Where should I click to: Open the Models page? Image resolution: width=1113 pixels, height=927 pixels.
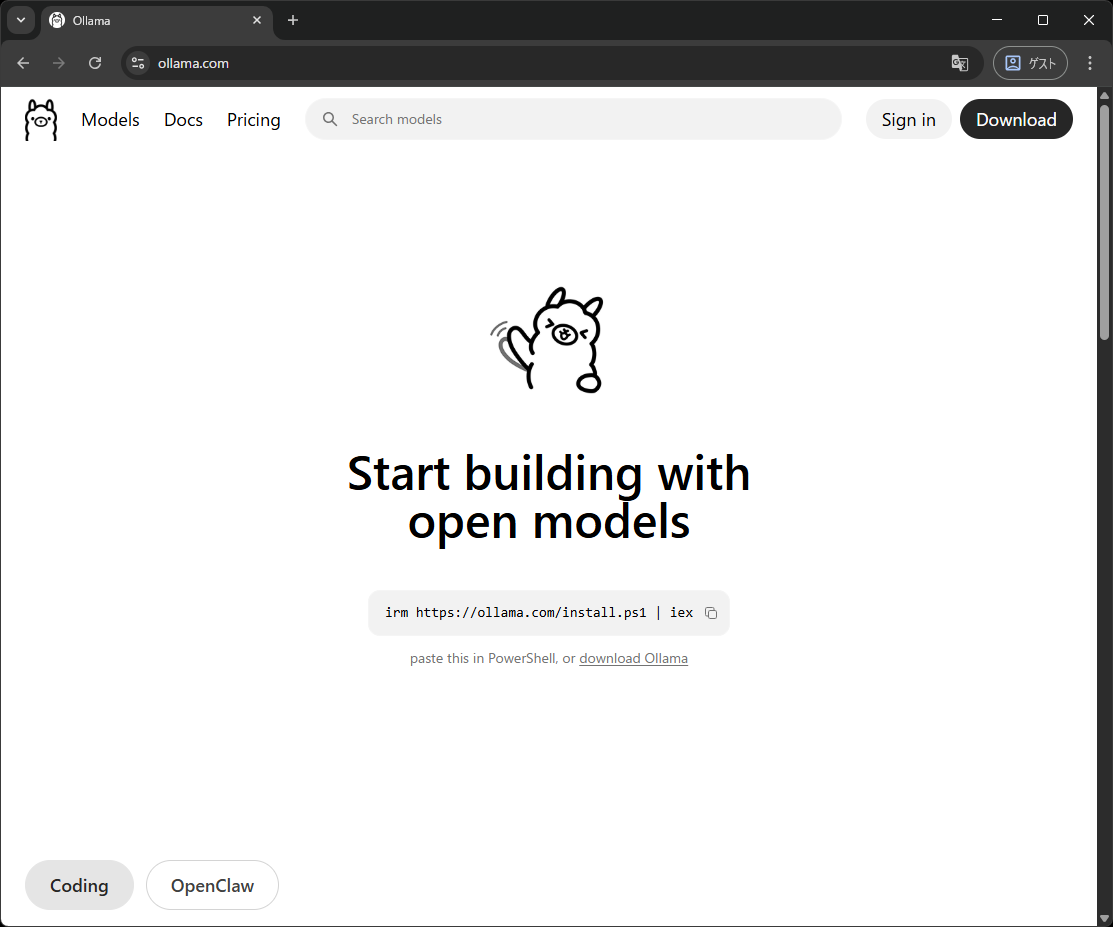(110, 120)
